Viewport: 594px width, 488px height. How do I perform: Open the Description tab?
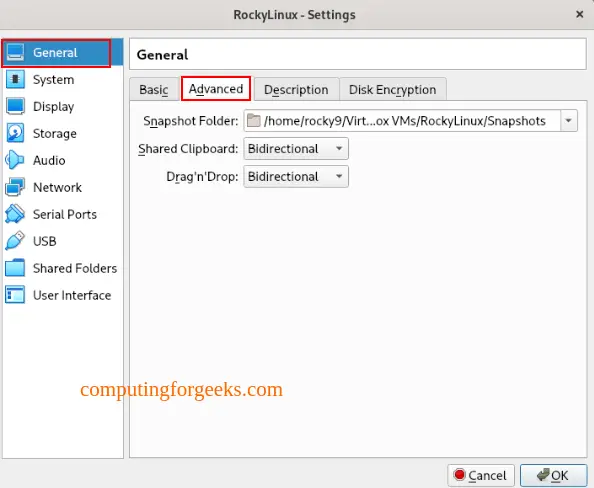point(296,89)
